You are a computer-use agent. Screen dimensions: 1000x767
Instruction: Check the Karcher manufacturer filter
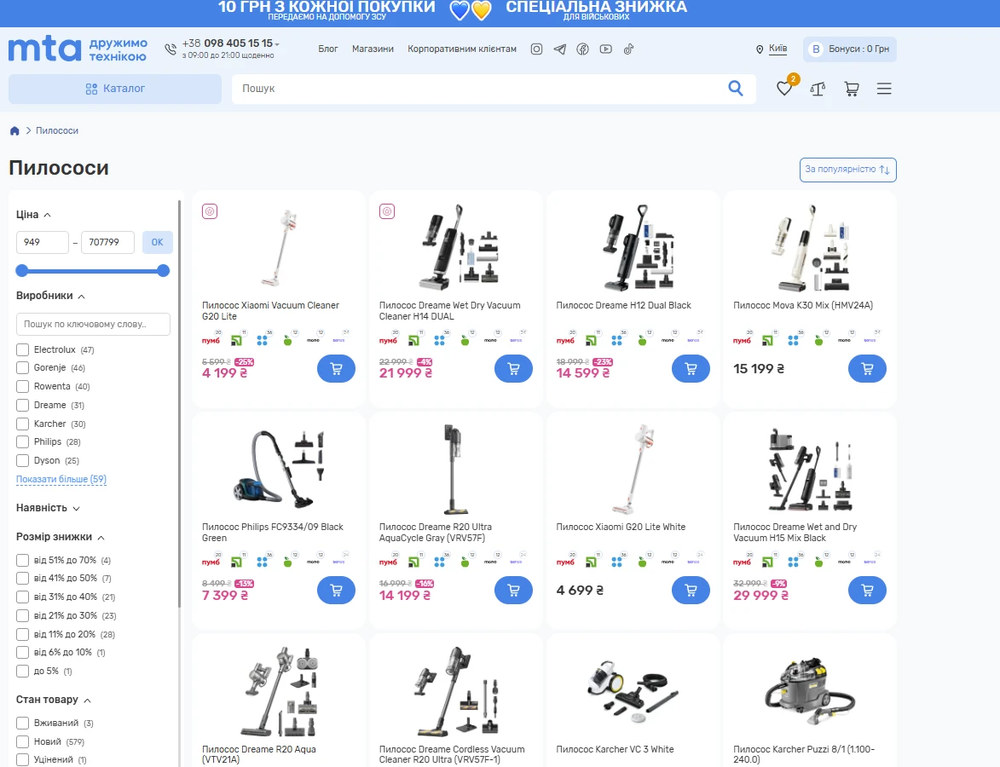coord(22,423)
